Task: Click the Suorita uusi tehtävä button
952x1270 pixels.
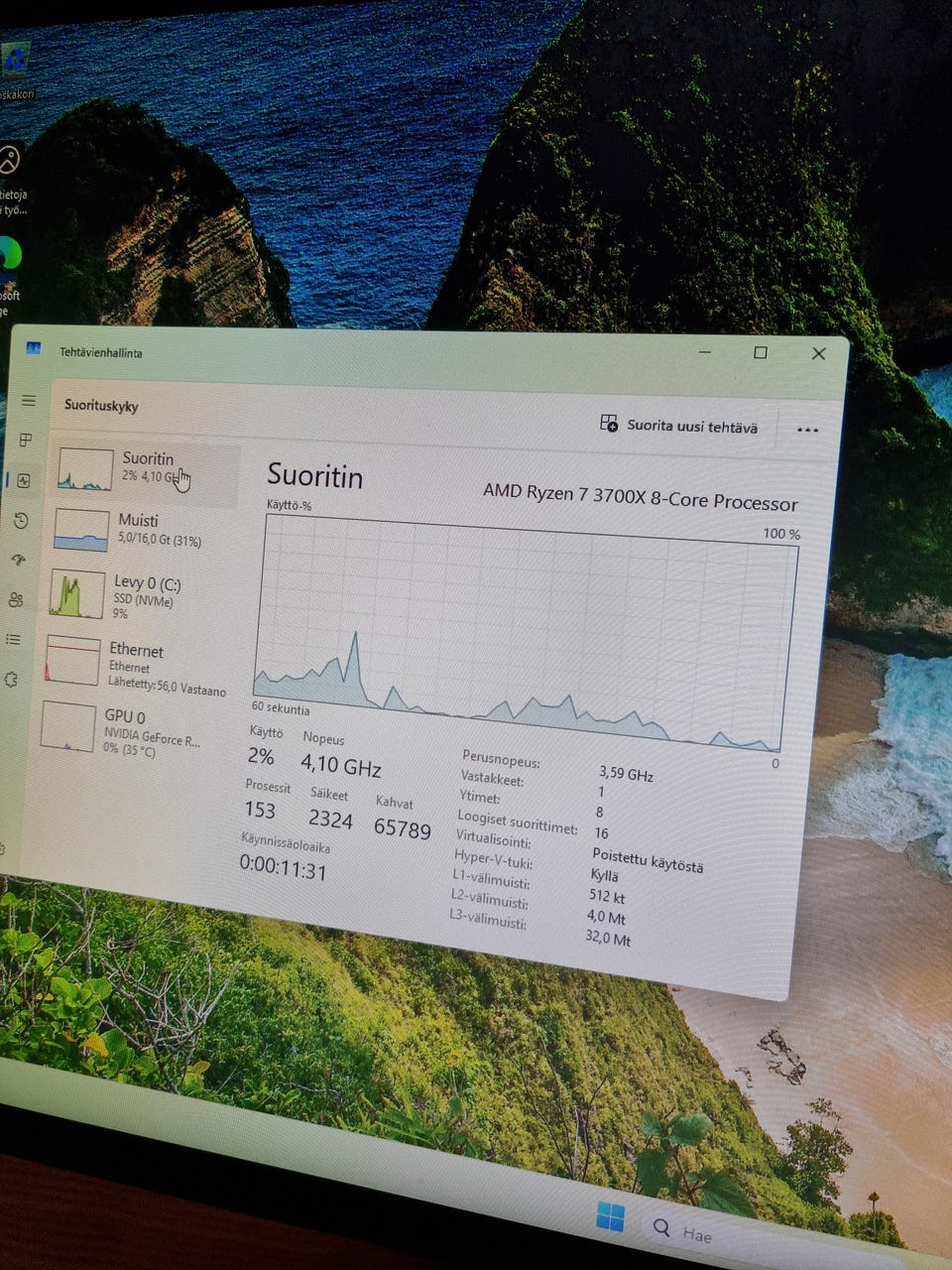Action: [679, 425]
